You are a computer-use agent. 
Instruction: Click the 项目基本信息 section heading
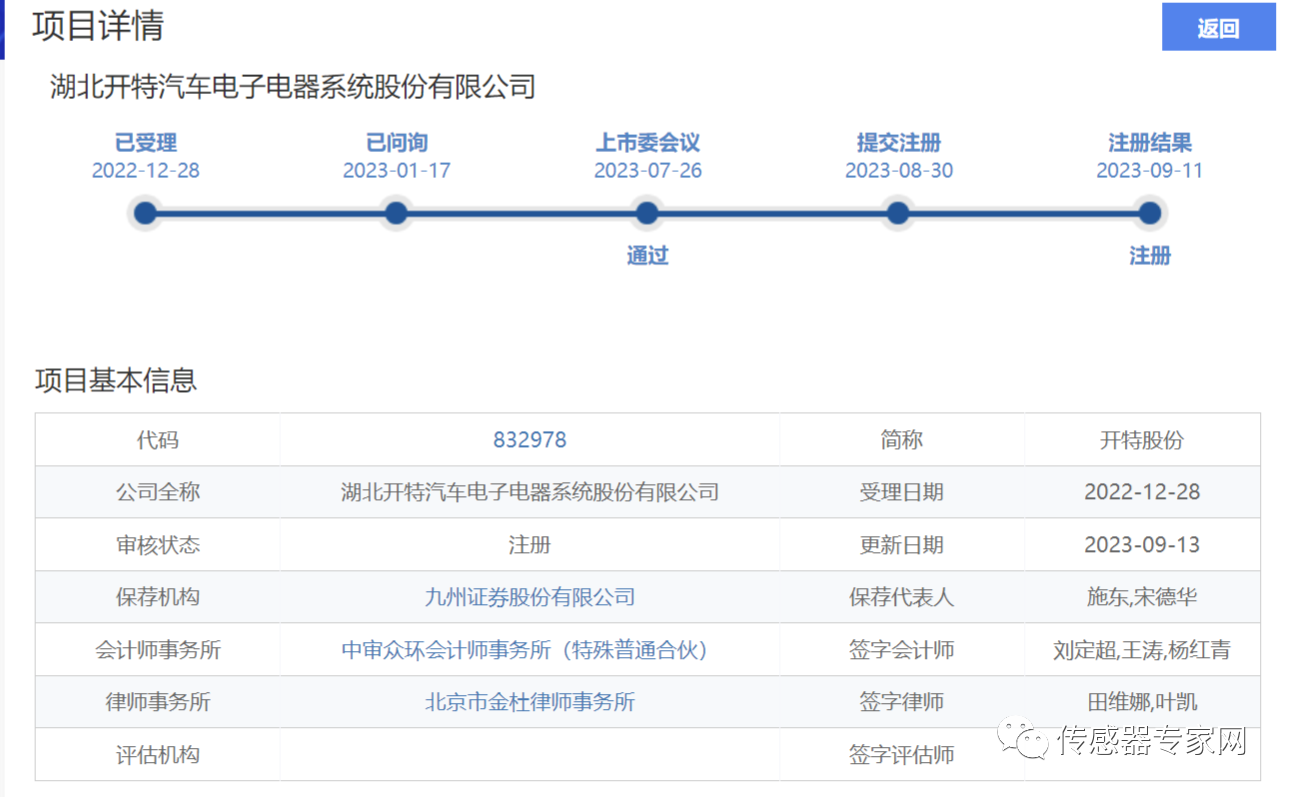click(116, 380)
